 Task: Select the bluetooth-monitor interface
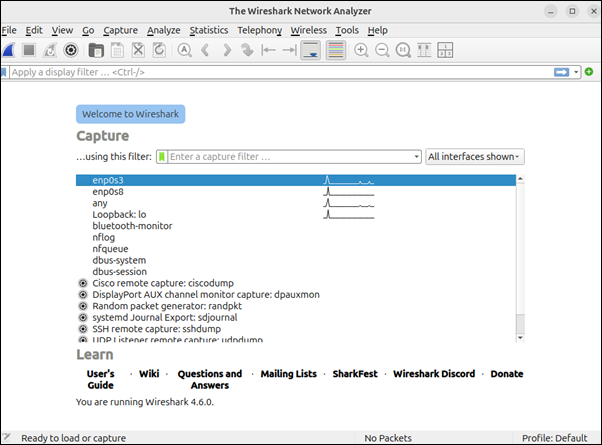[296, 226]
